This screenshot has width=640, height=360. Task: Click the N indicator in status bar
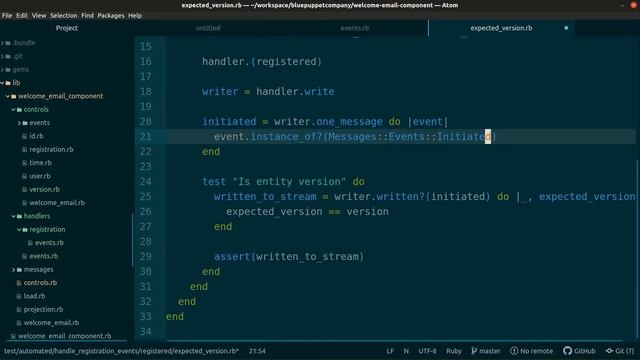pos(406,351)
